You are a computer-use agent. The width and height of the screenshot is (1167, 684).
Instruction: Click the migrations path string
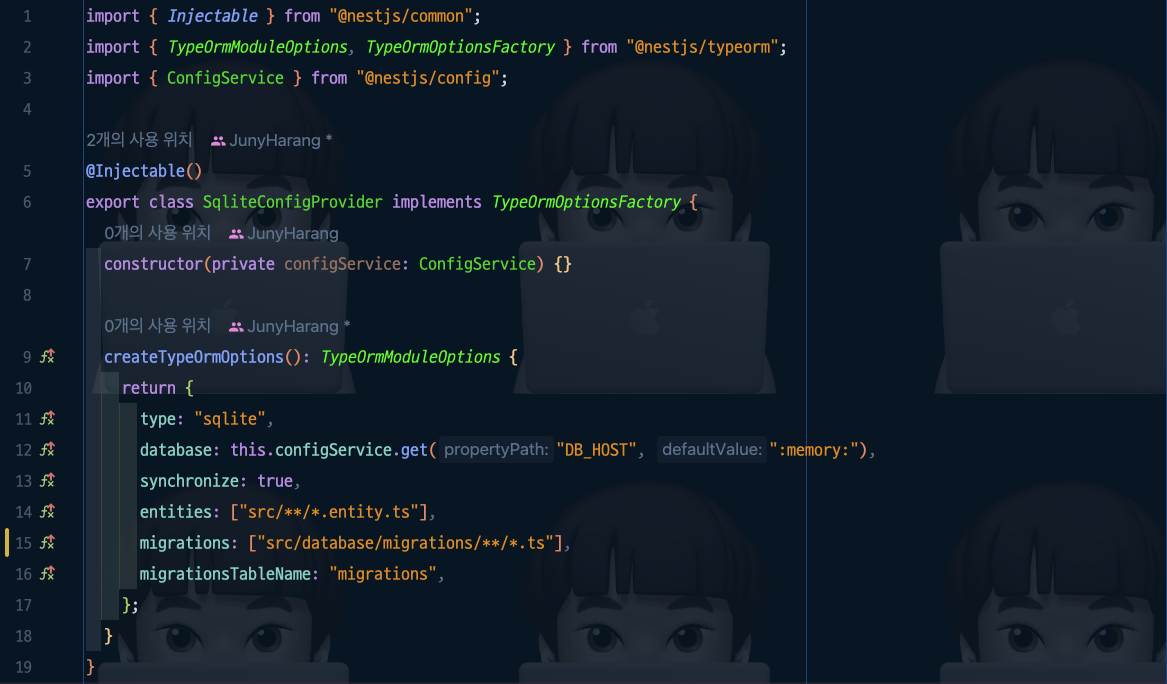[405, 543]
